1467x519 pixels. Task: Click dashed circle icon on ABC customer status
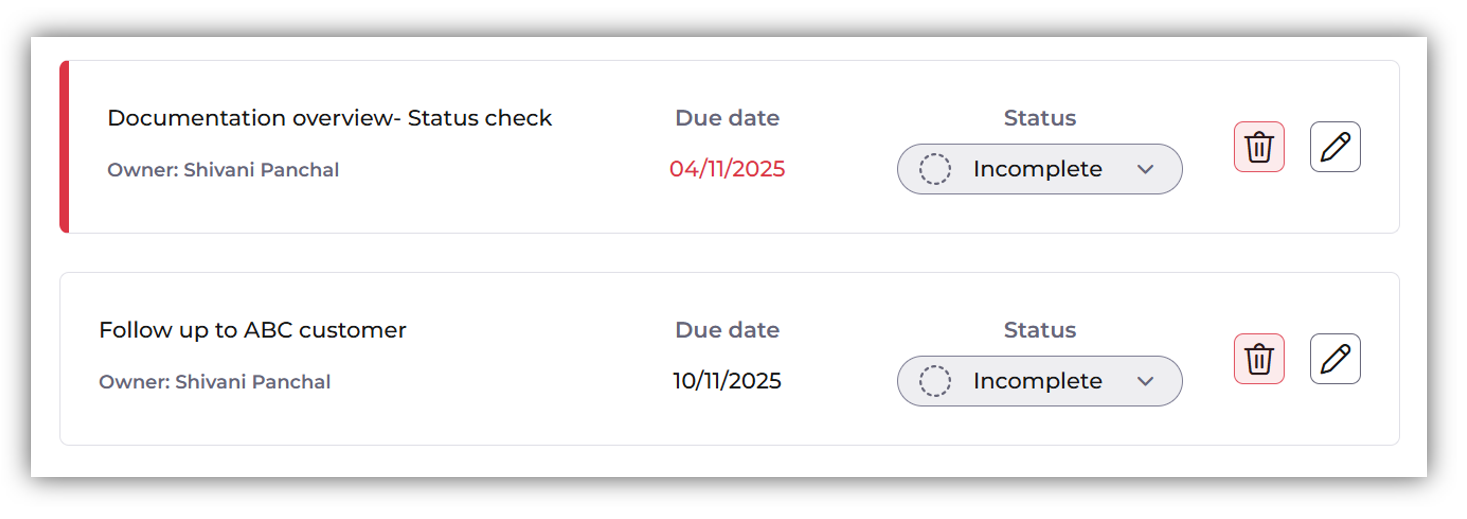pyautogui.click(x=935, y=381)
